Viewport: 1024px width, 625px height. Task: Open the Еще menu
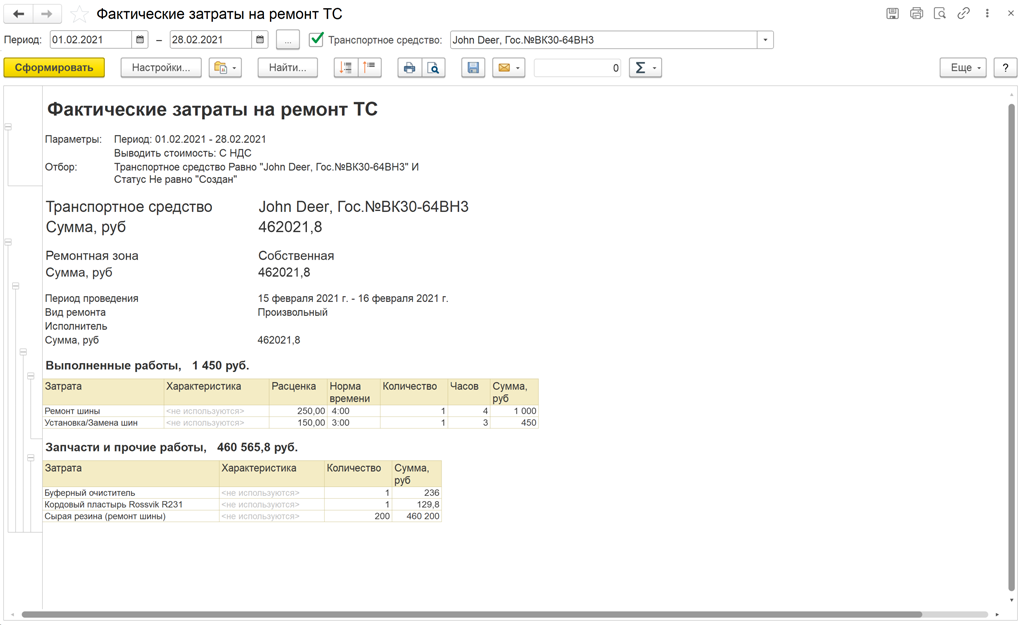[x=962, y=68]
